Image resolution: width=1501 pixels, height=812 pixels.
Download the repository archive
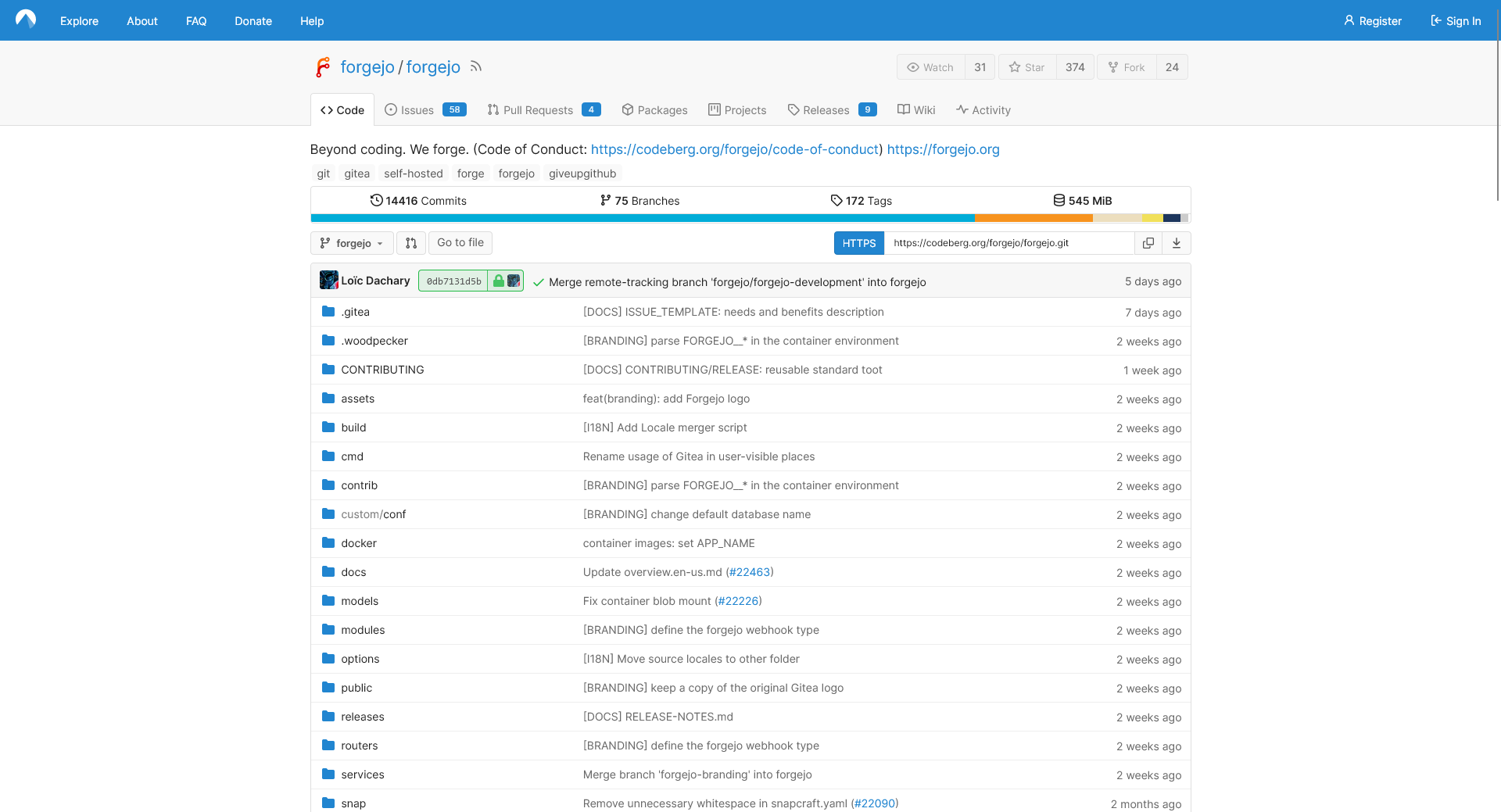click(x=1177, y=243)
